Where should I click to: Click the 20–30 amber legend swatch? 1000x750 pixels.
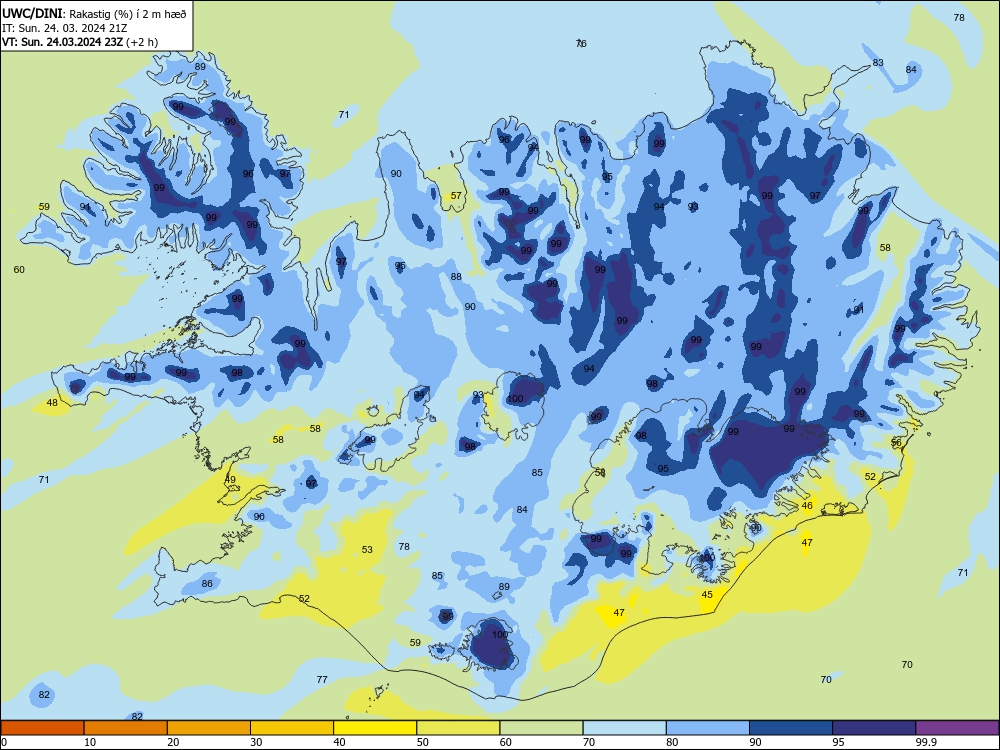[x=209, y=728]
